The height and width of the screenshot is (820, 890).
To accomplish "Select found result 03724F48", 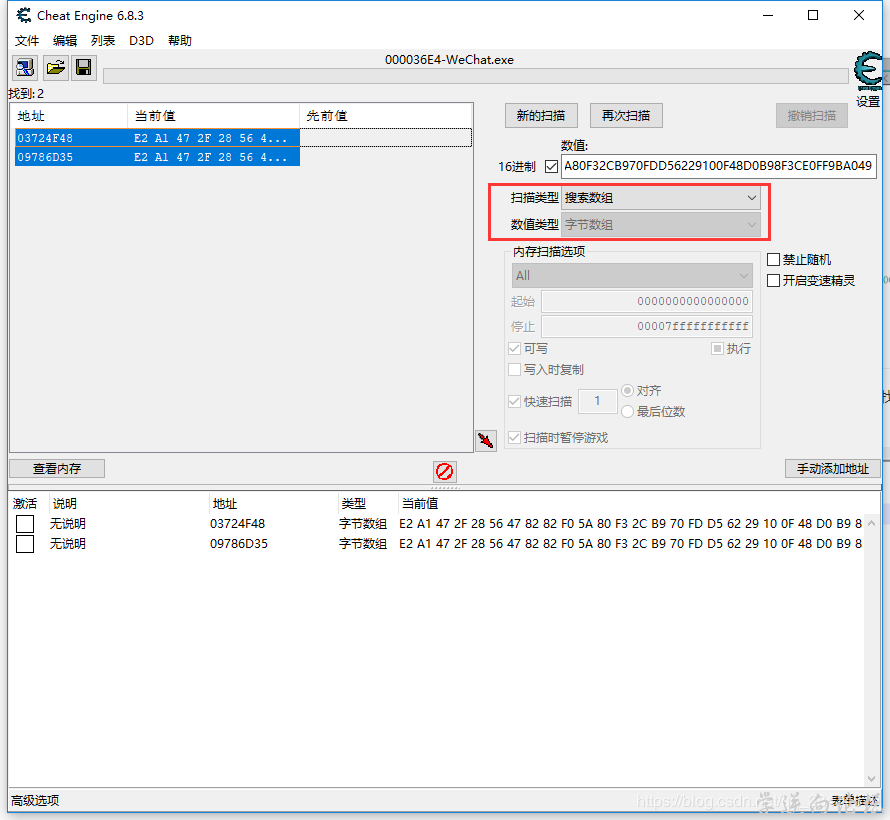I will (157, 138).
